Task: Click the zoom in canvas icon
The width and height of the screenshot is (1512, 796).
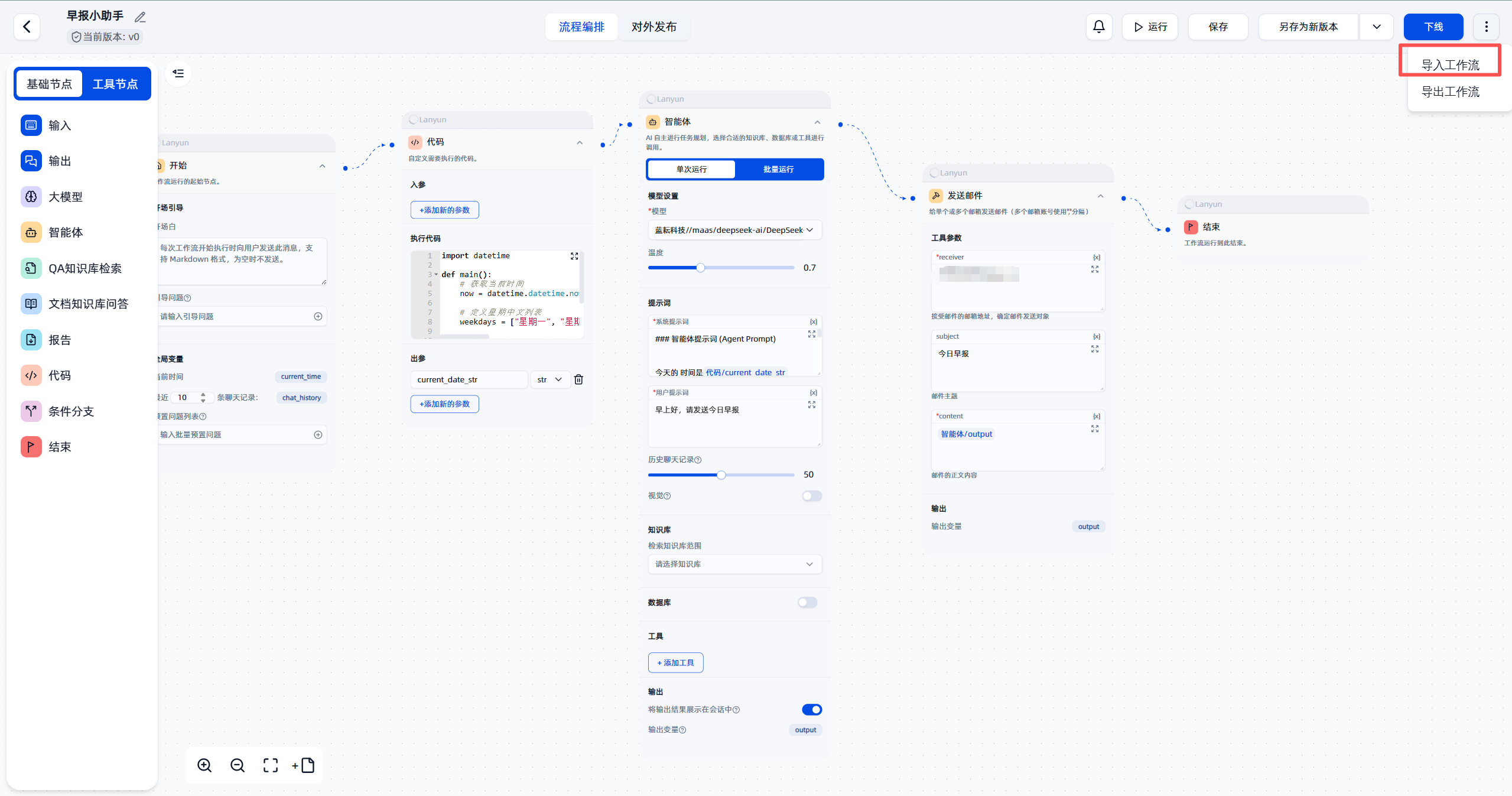Action: click(x=204, y=765)
